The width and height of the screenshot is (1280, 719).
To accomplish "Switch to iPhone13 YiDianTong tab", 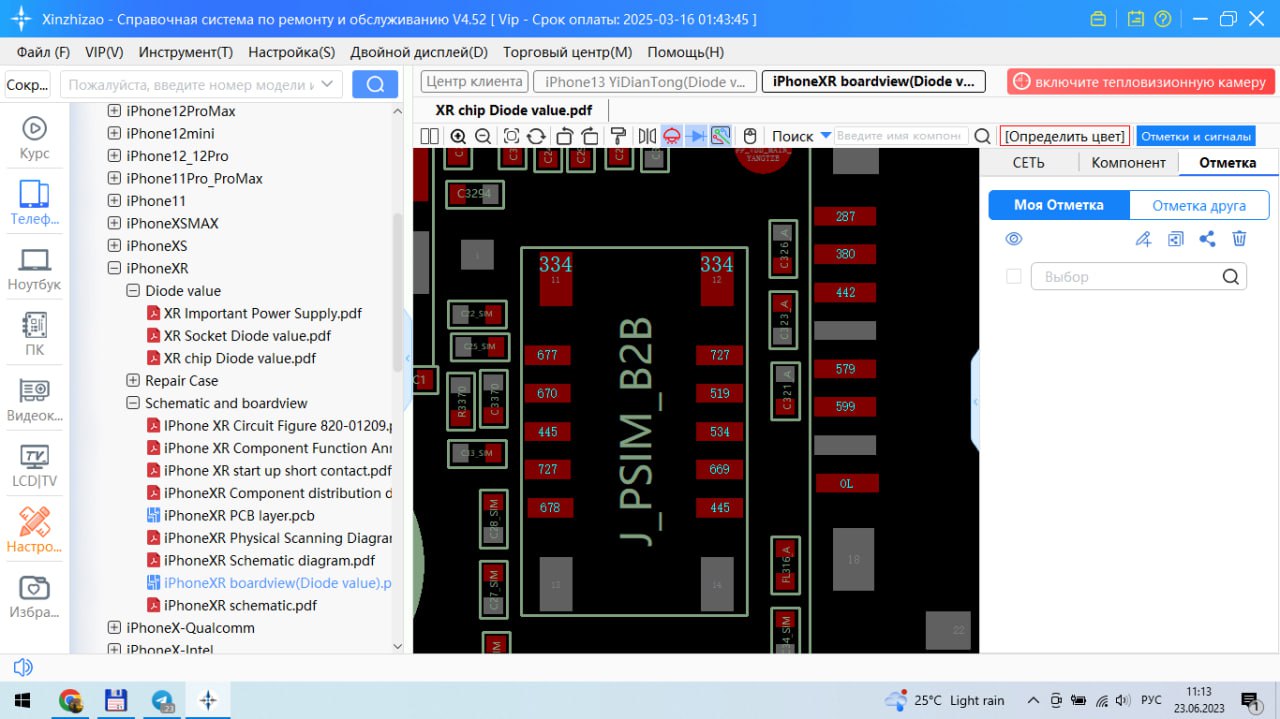I will (645, 82).
